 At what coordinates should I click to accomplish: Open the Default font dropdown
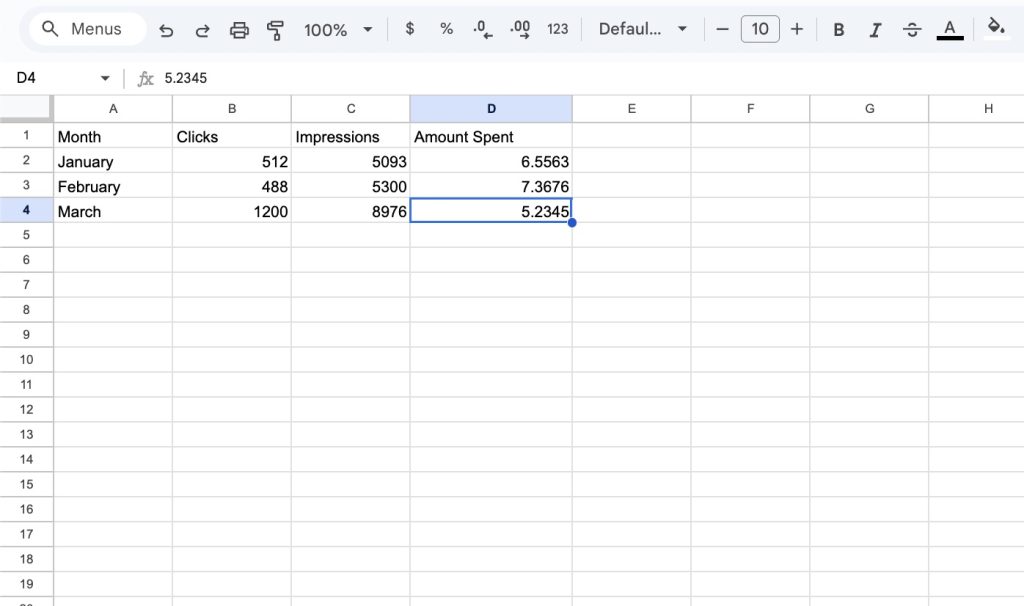643,29
